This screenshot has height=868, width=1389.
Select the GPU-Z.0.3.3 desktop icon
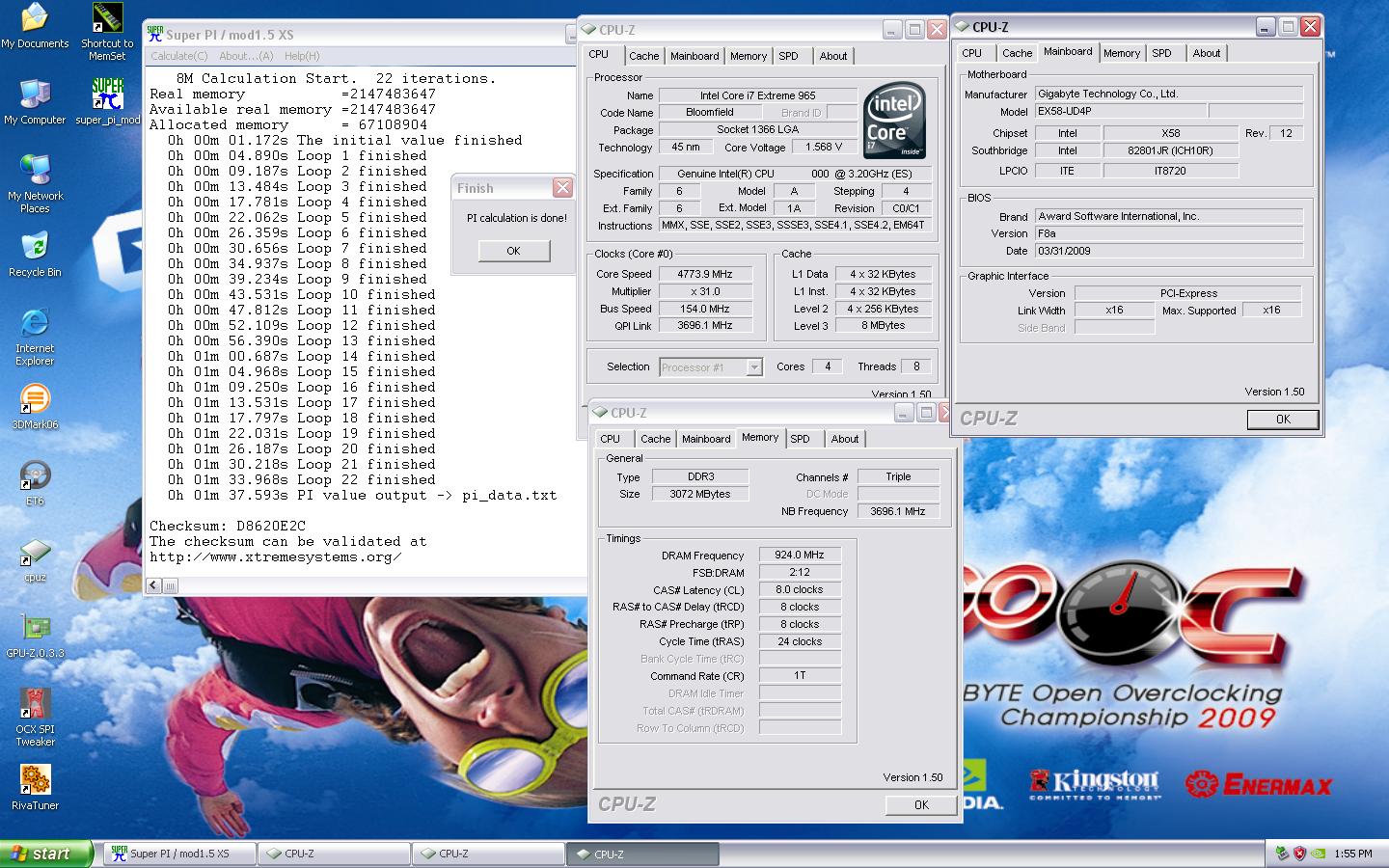[x=35, y=636]
